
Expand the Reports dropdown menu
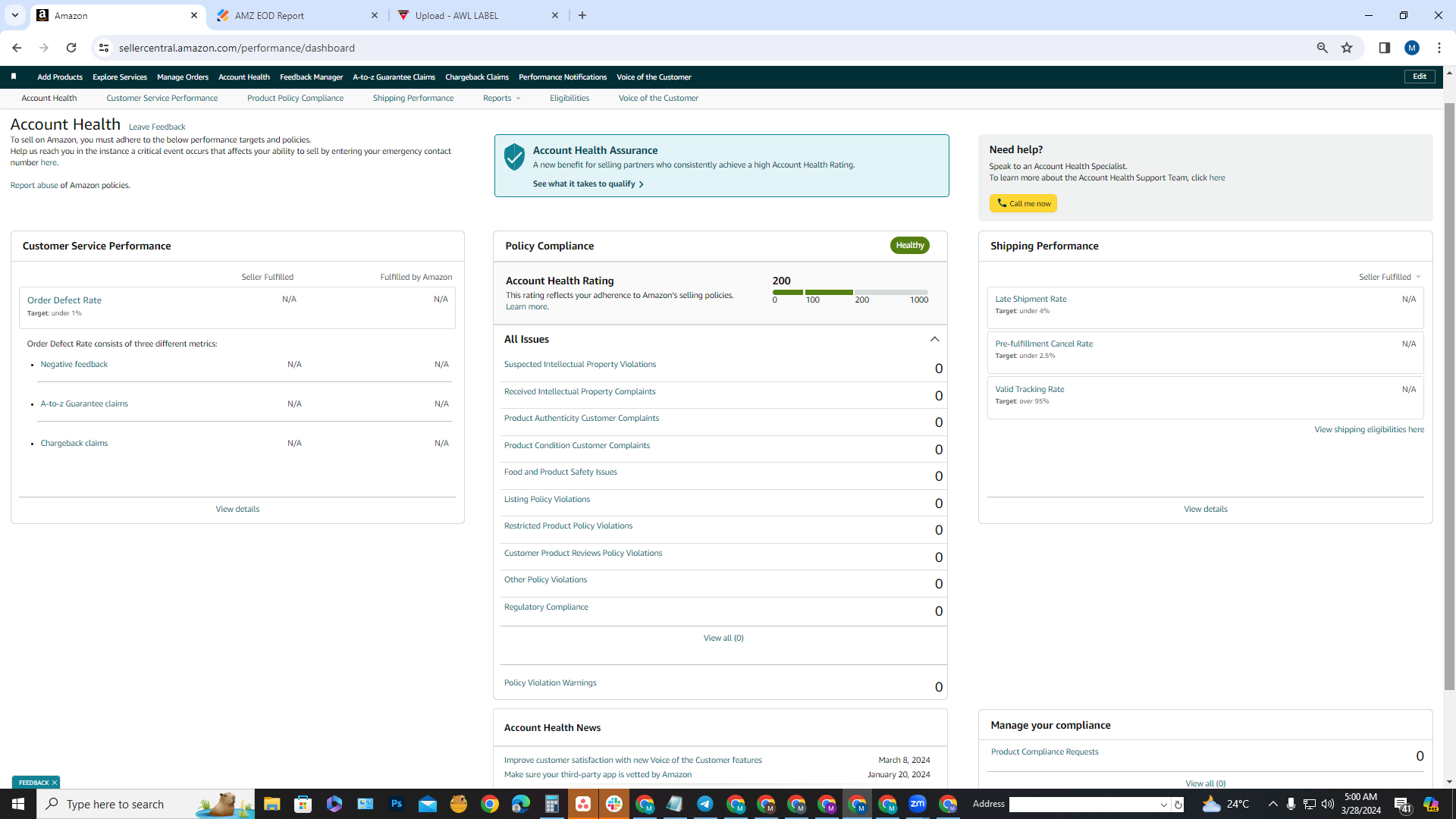(x=501, y=98)
